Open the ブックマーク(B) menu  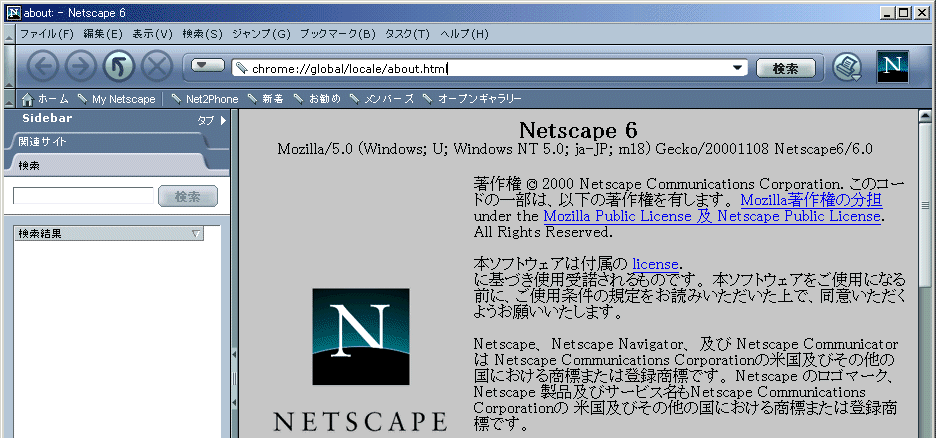[x=337, y=34]
